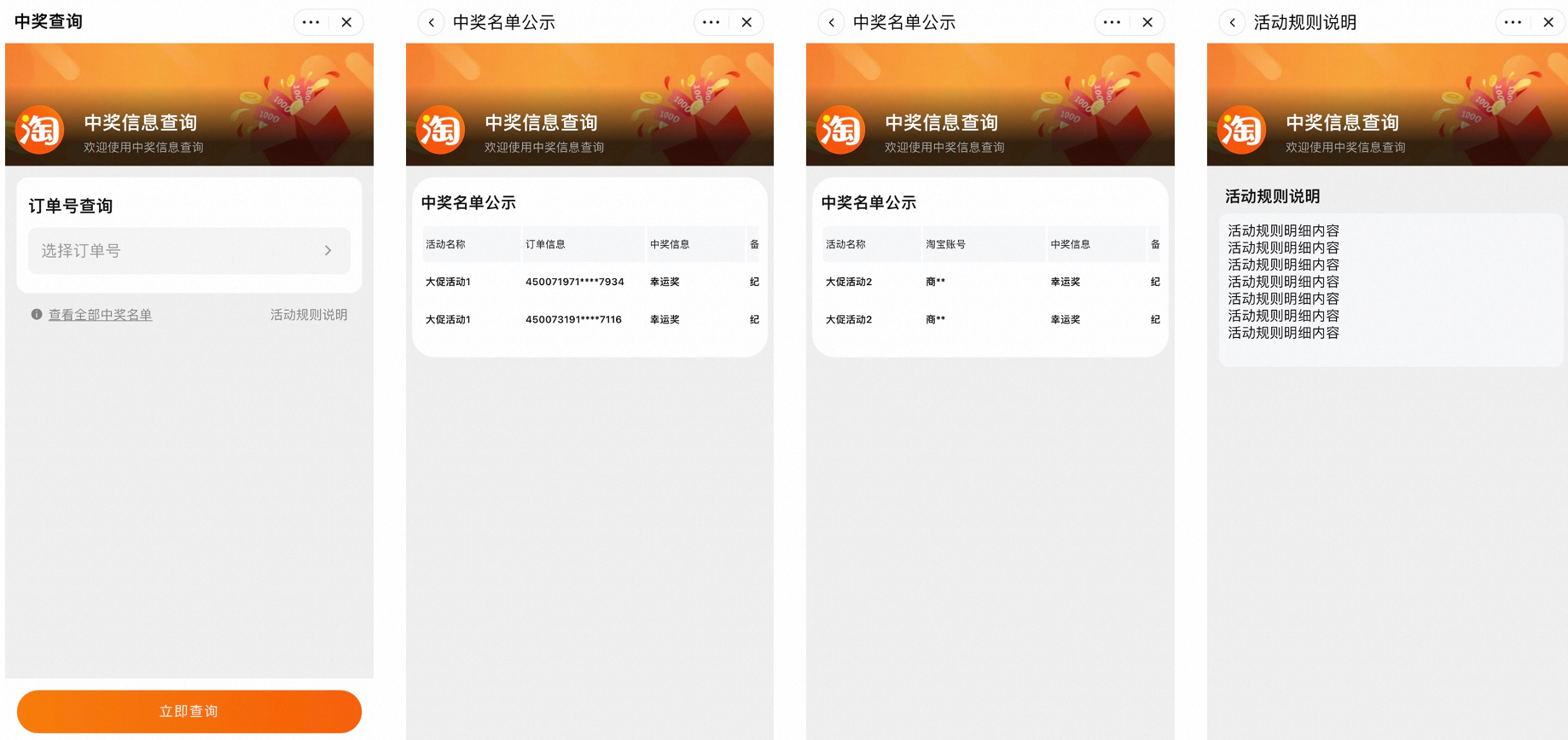Tap Taobao logo on the 活动规则说明 page banner
Viewport: 1568px width, 740px height.
(1241, 130)
